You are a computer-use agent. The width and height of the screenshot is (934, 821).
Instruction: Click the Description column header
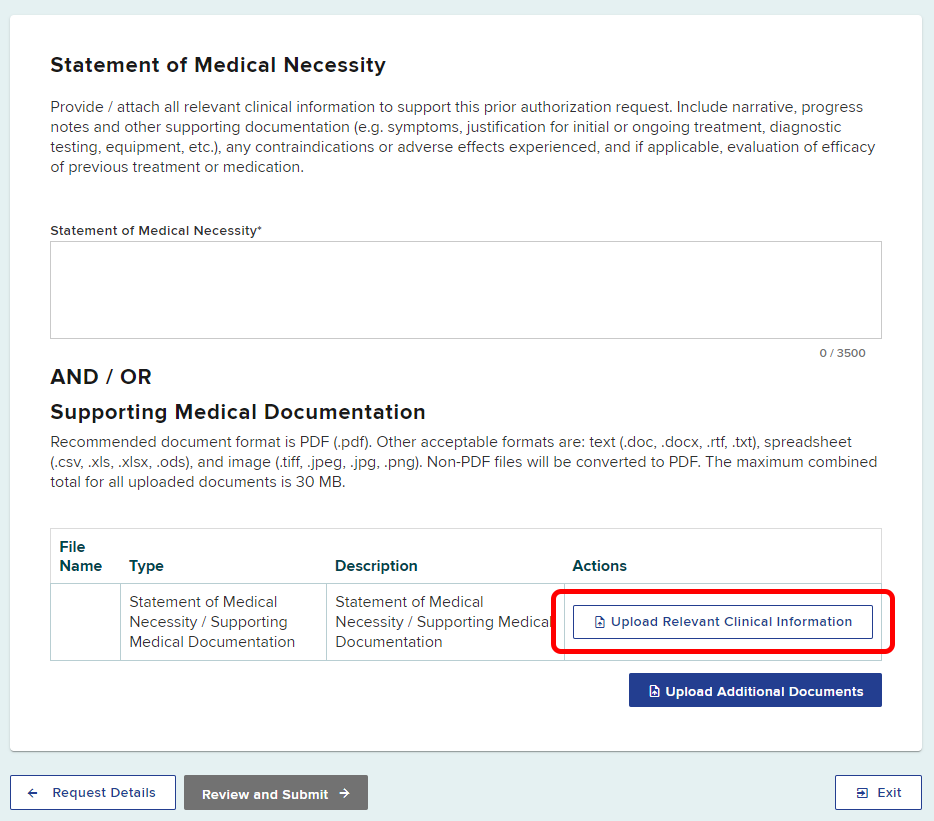click(376, 566)
